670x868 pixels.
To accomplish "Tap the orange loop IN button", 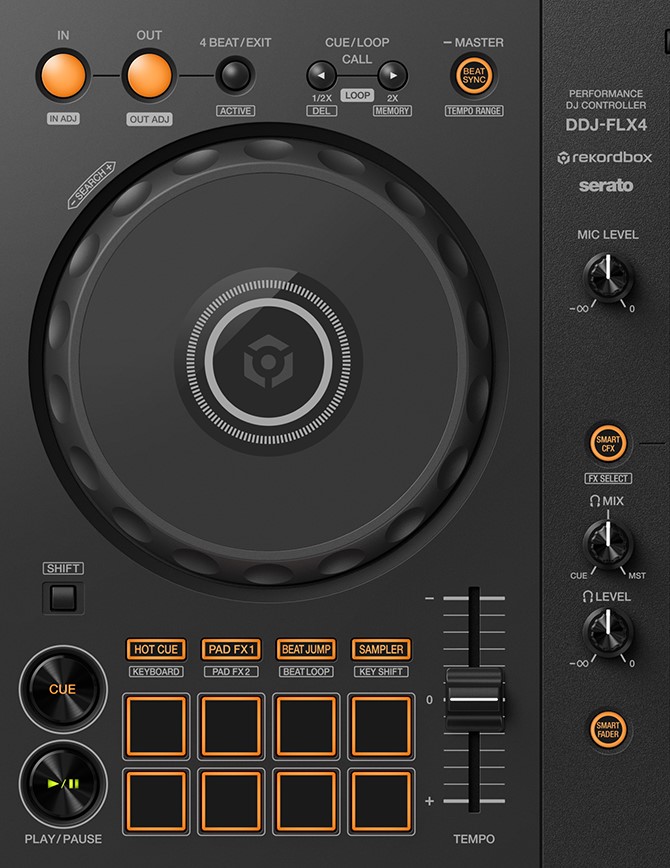I will (63, 75).
